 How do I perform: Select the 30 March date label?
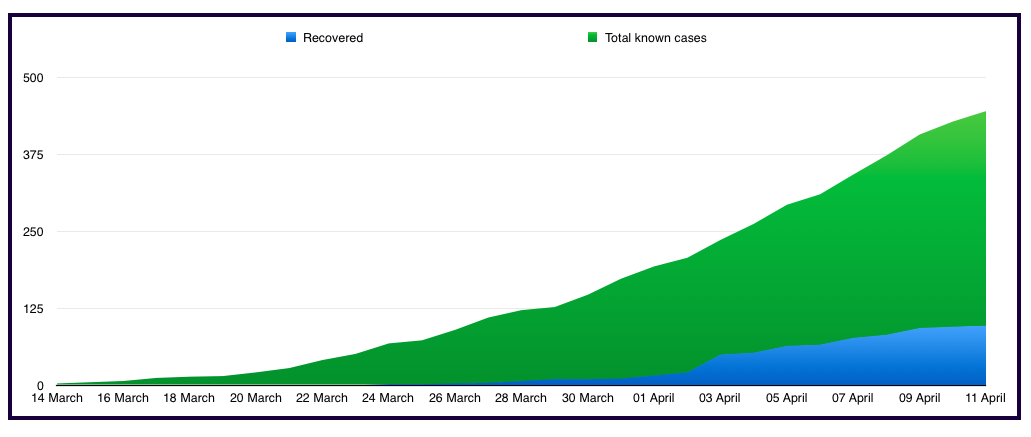coord(588,398)
